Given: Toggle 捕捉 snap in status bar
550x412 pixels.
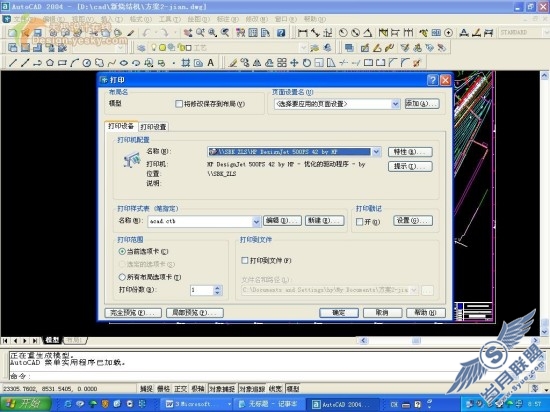Looking at the screenshot, I should pyautogui.click(x=146, y=389).
